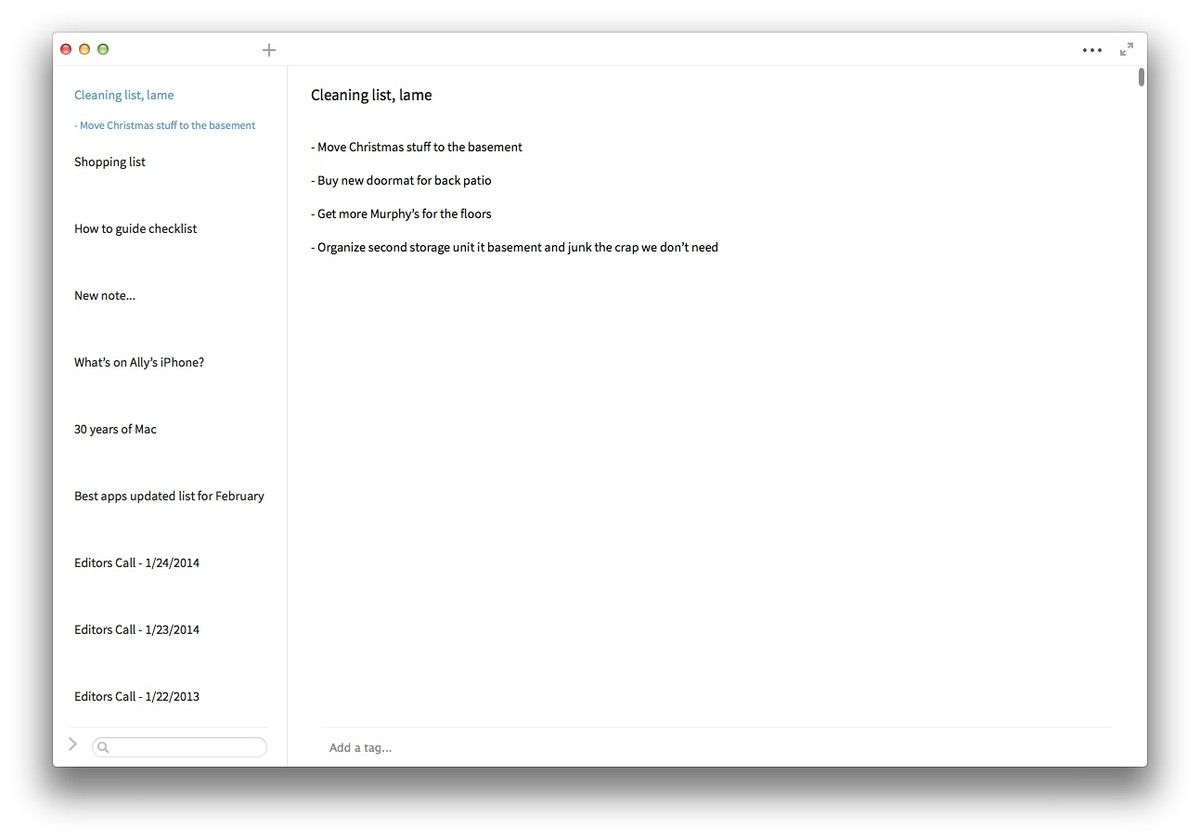
Task: Open the Editors Call - 1/22/2013 note
Action: point(137,695)
